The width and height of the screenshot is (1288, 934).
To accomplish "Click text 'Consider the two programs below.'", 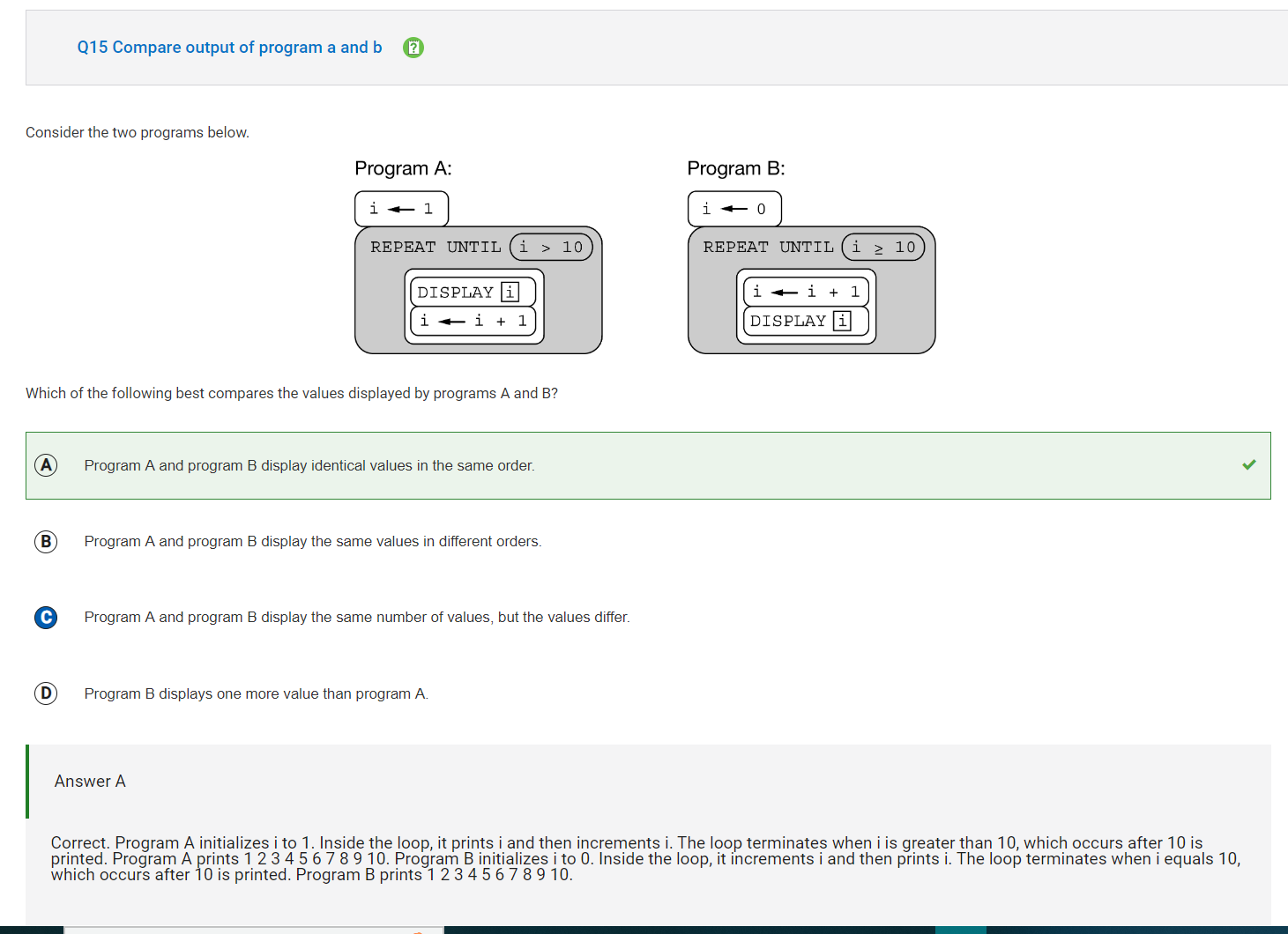I will [138, 132].
